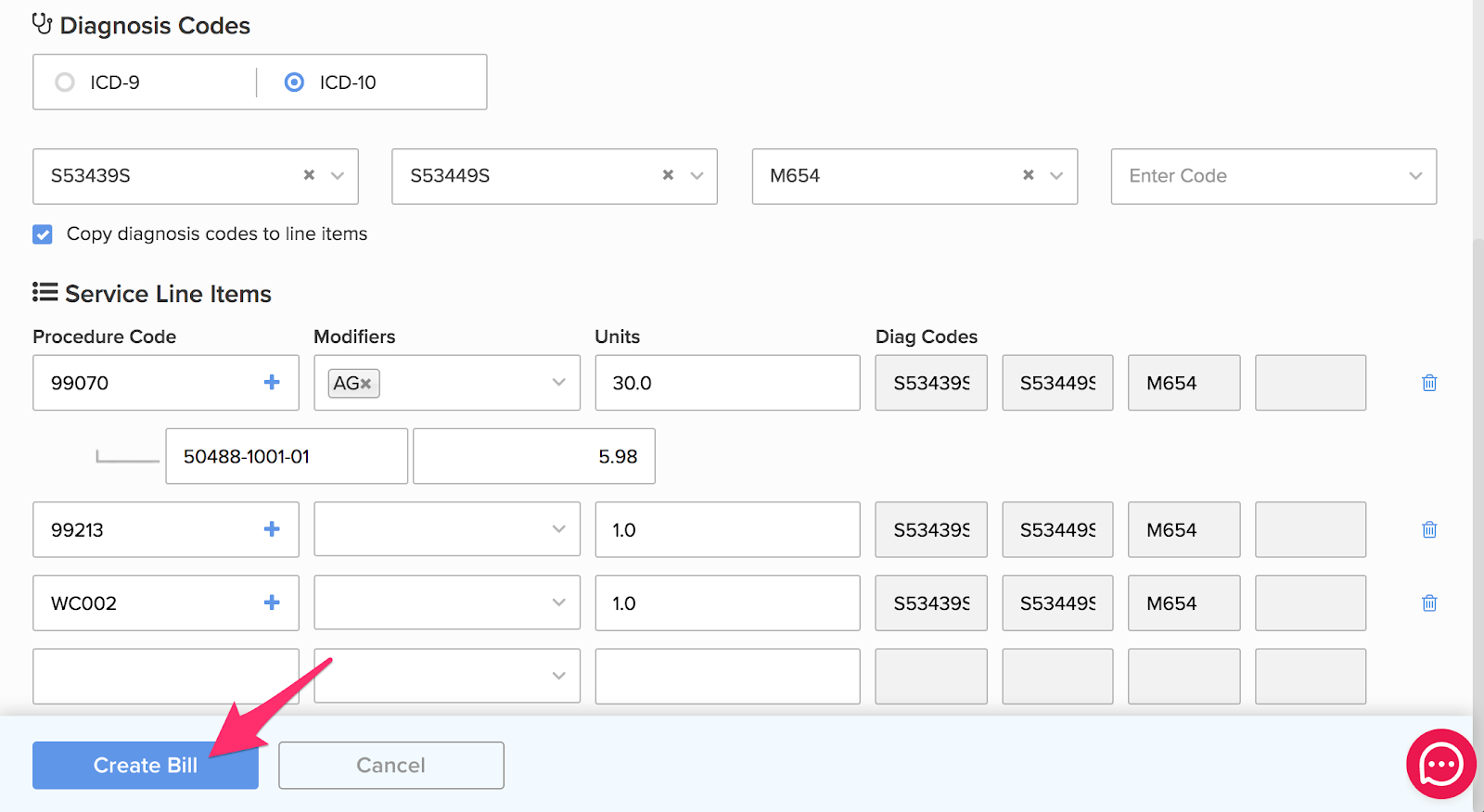
Task: Remove the AG modifier tag
Action: [366, 384]
